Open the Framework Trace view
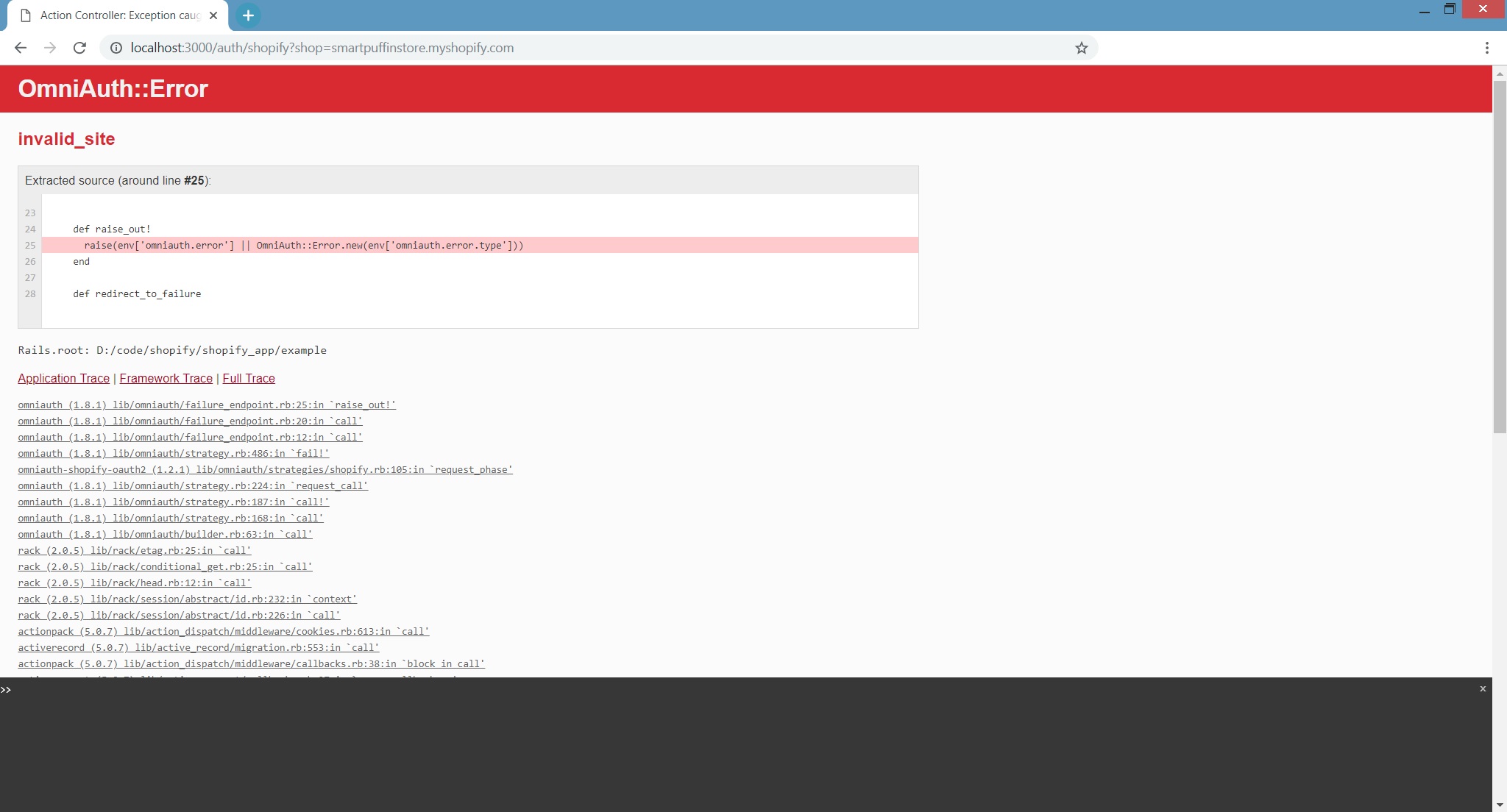Image resolution: width=1507 pixels, height=812 pixels. click(x=166, y=378)
